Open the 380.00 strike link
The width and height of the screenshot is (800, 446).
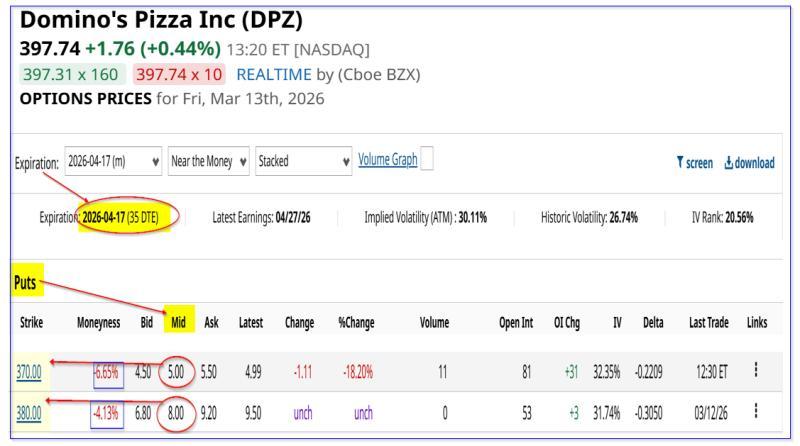click(29, 409)
